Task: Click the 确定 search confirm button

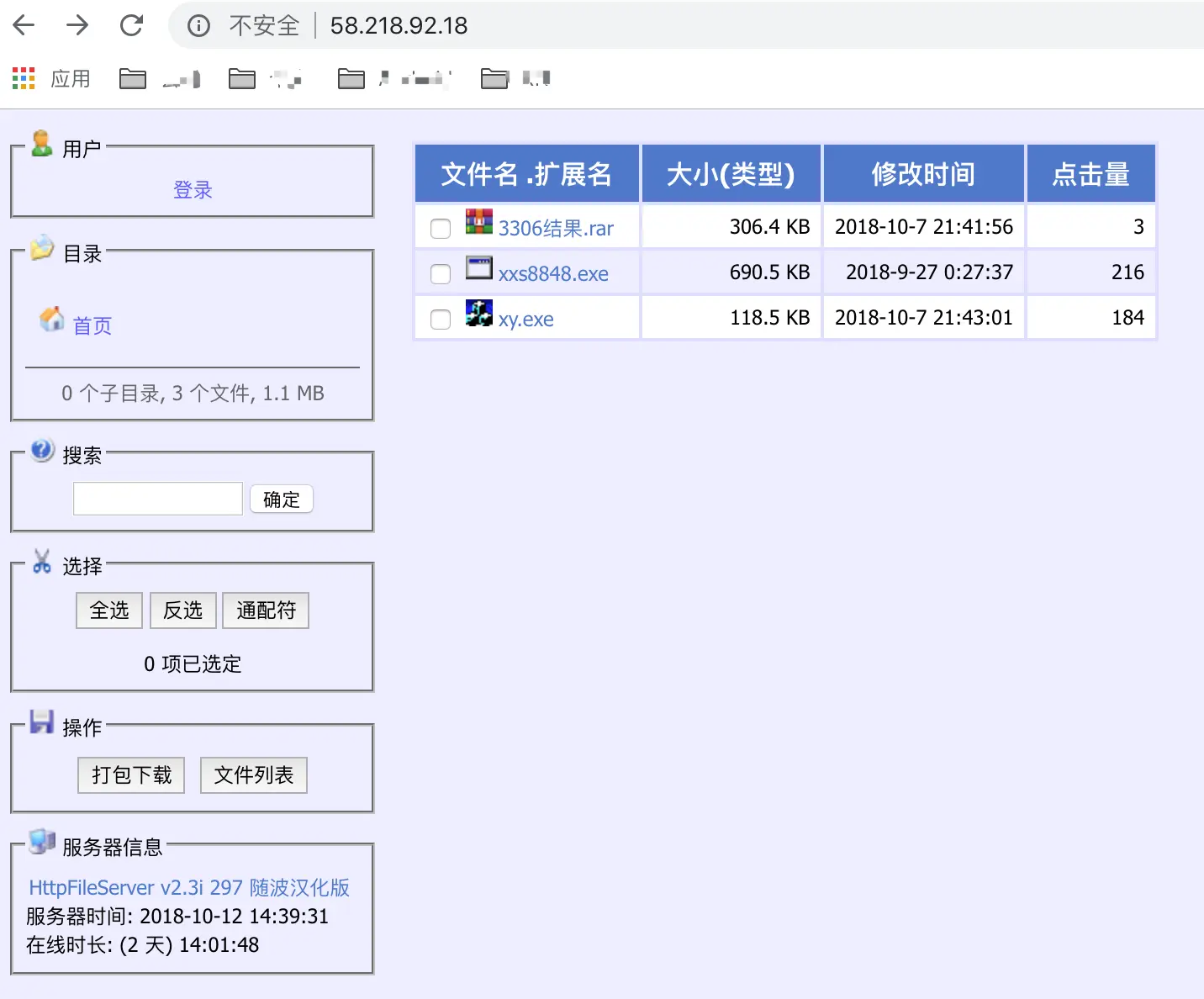Action: (x=282, y=499)
